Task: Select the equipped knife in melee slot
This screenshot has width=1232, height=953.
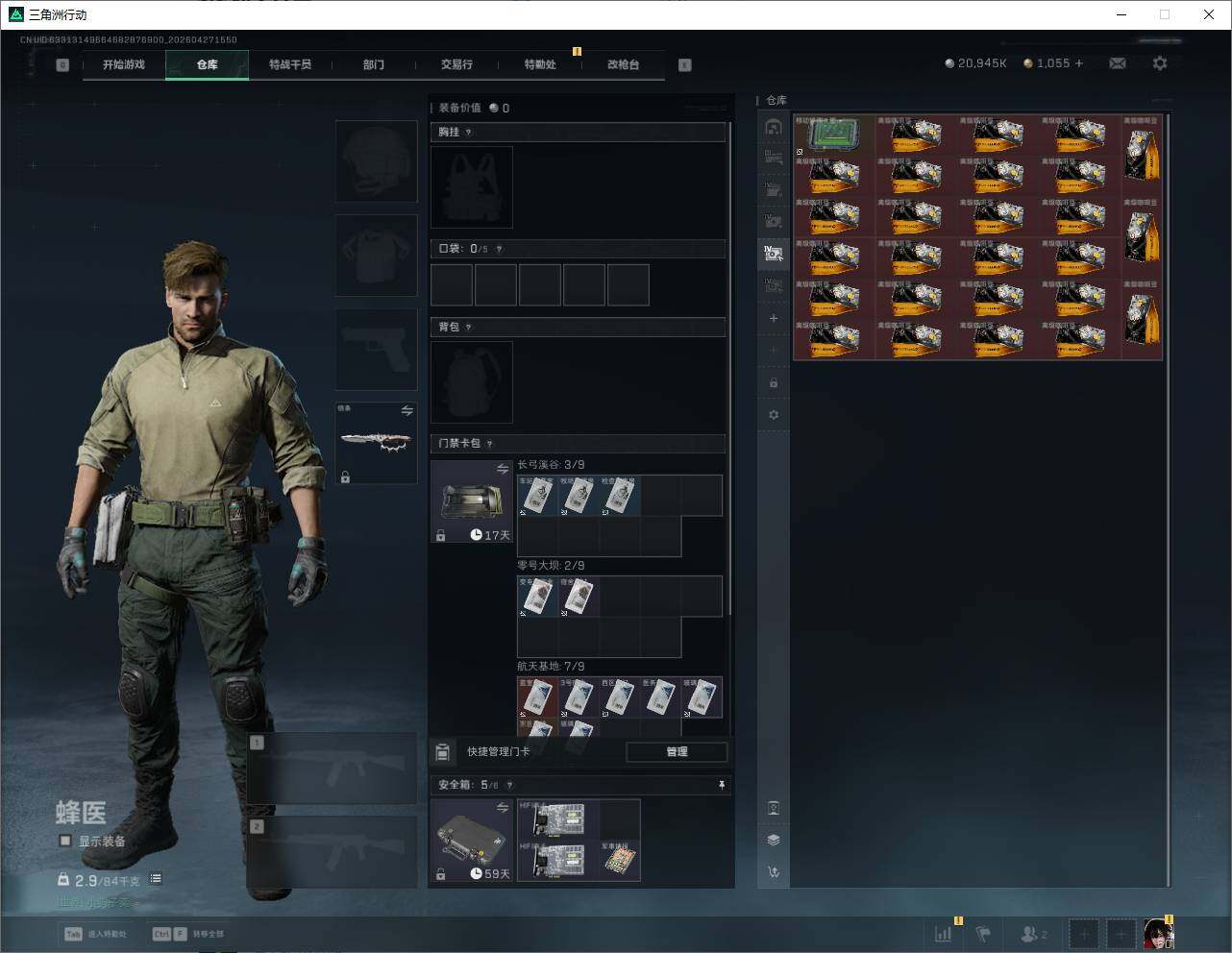Action: (376, 444)
